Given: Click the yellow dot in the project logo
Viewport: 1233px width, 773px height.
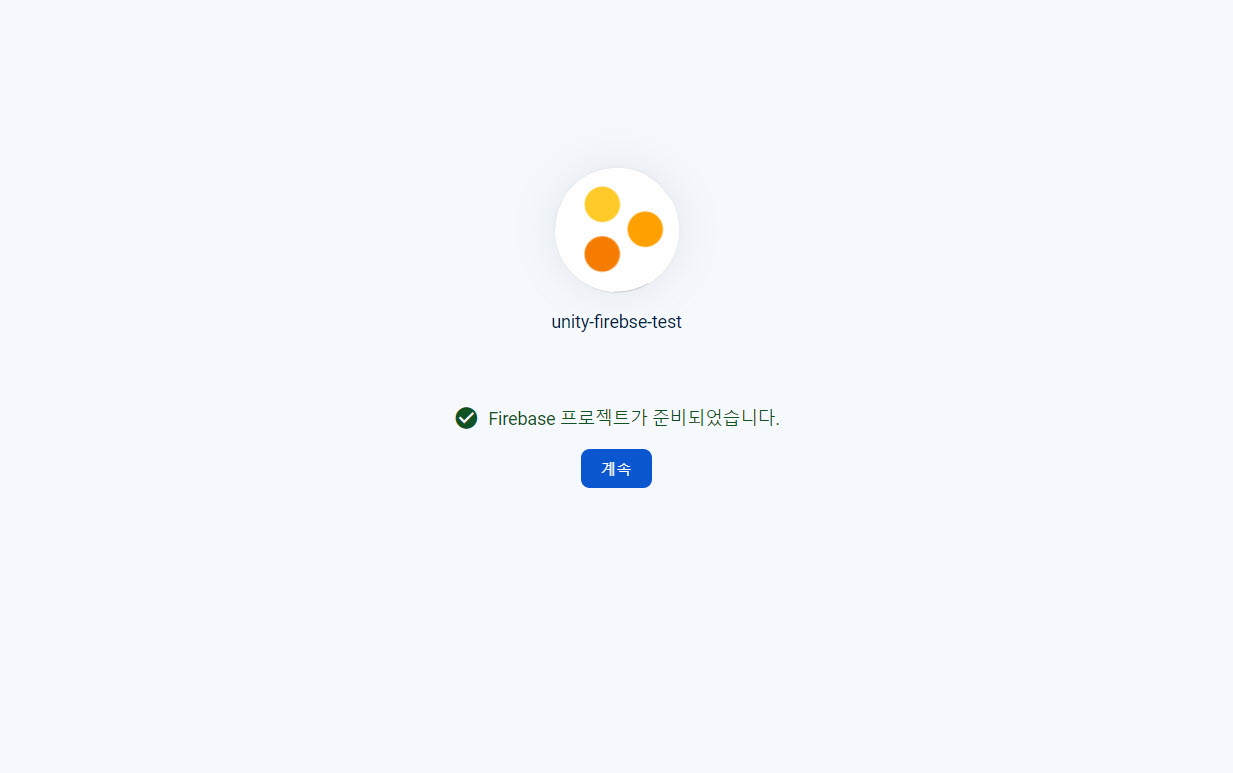Looking at the screenshot, I should point(602,204).
